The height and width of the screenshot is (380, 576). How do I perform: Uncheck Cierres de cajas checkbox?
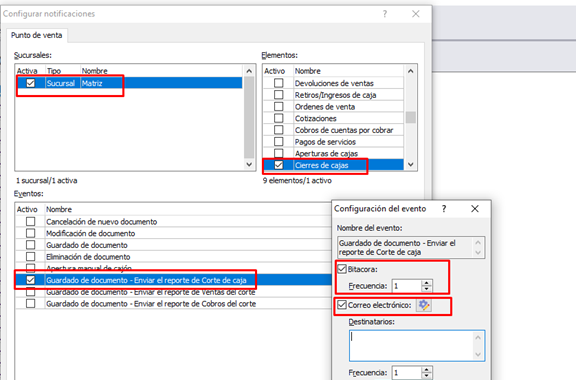[x=279, y=165]
